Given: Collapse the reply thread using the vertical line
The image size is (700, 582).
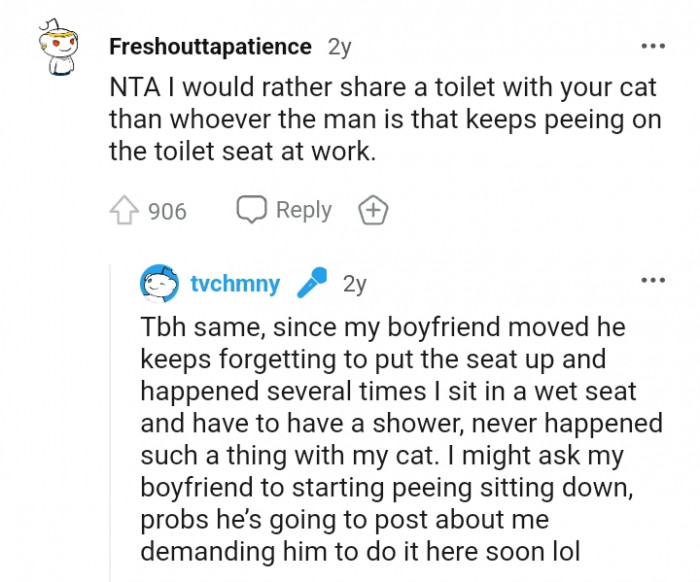Looking at the screenshot, I should pyautogui.click(x=110, y=422).
